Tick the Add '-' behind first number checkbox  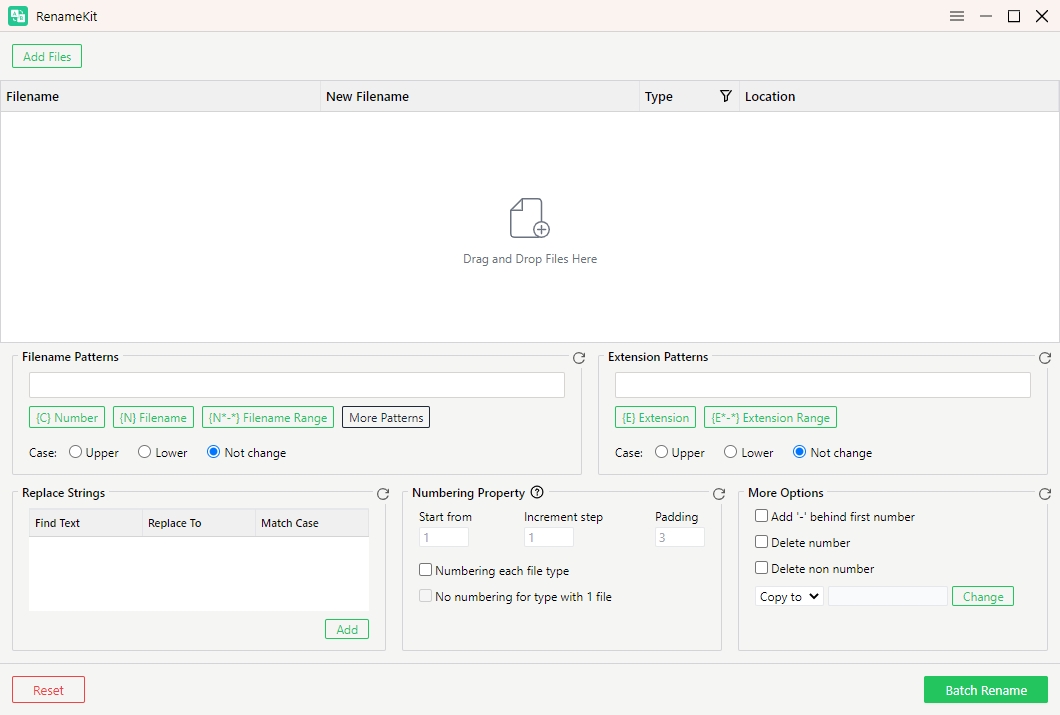(762, 516)
